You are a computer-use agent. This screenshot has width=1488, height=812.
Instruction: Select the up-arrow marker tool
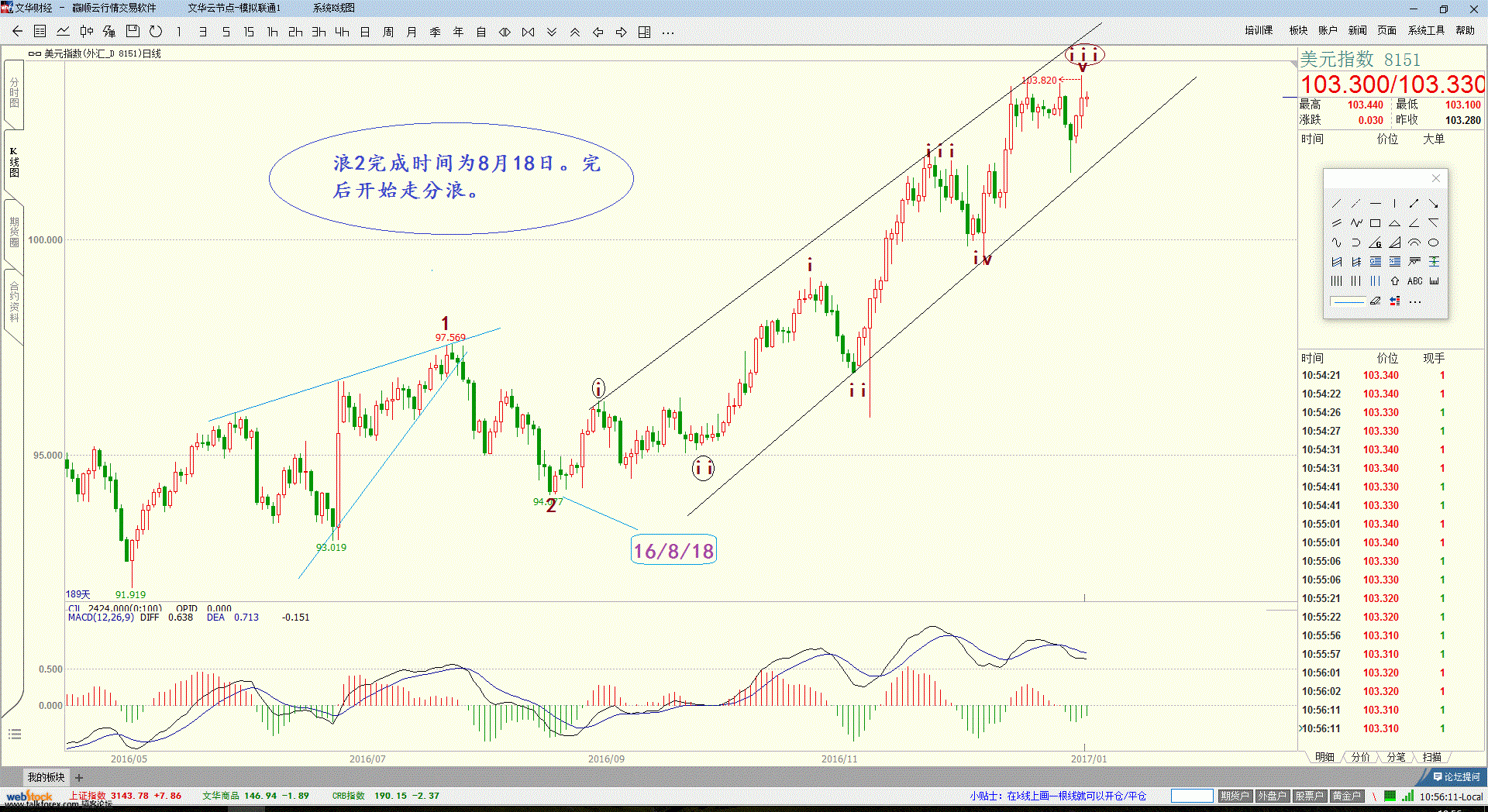click(1395, 281)
